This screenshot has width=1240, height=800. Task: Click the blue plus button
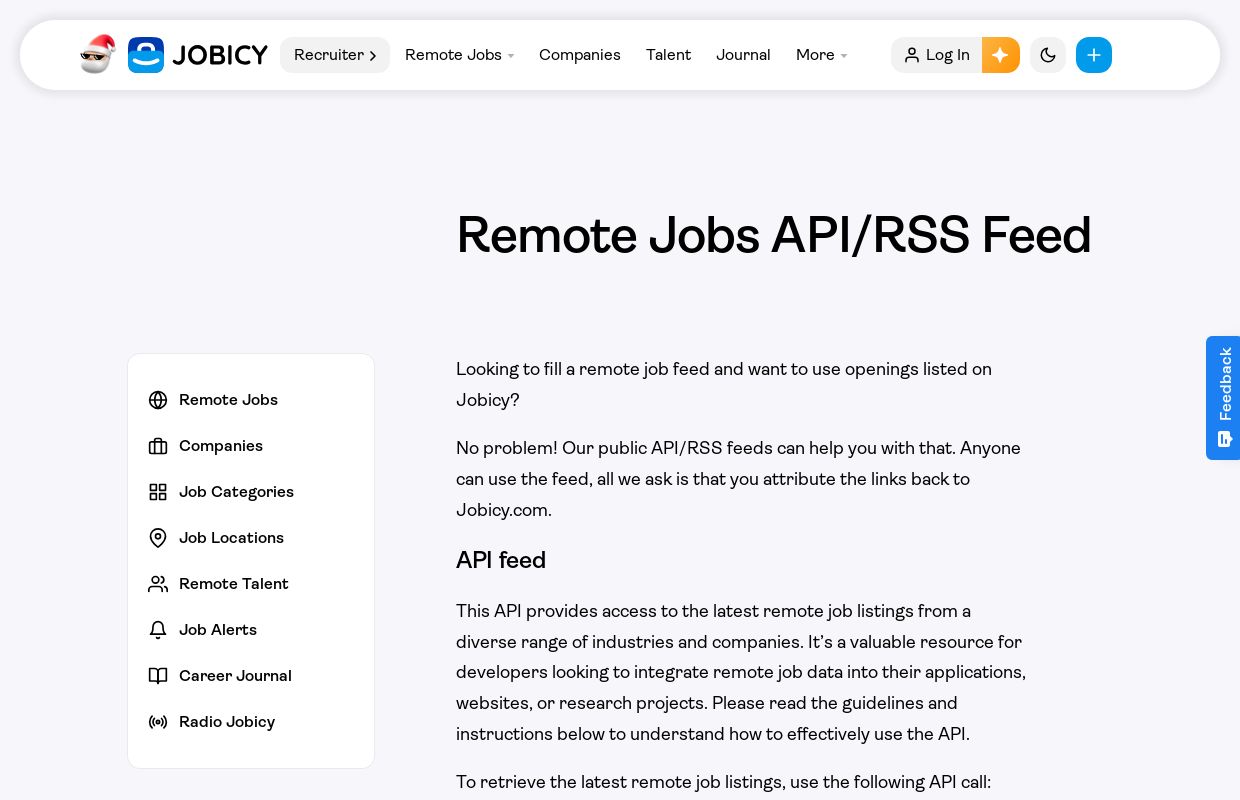1094,55
